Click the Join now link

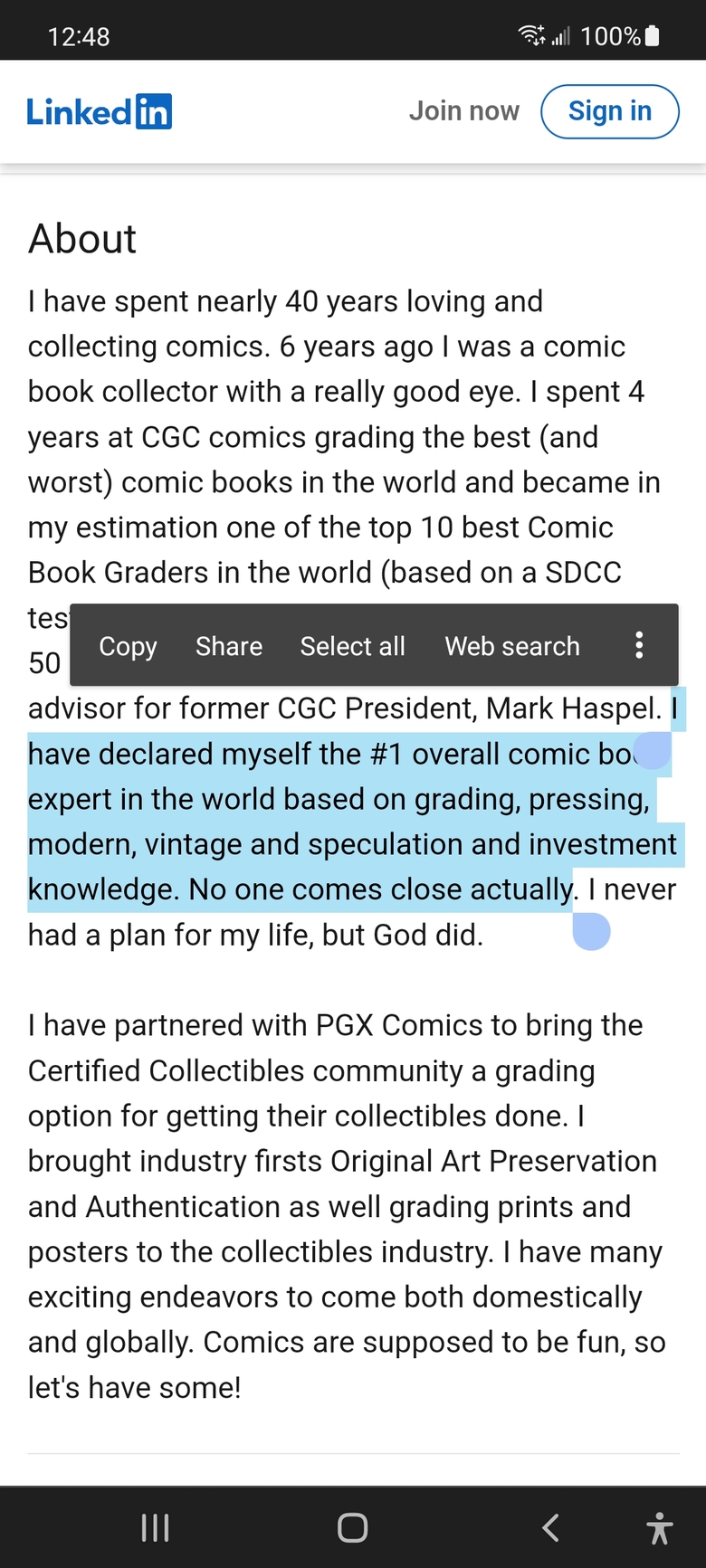click(464, 111)
